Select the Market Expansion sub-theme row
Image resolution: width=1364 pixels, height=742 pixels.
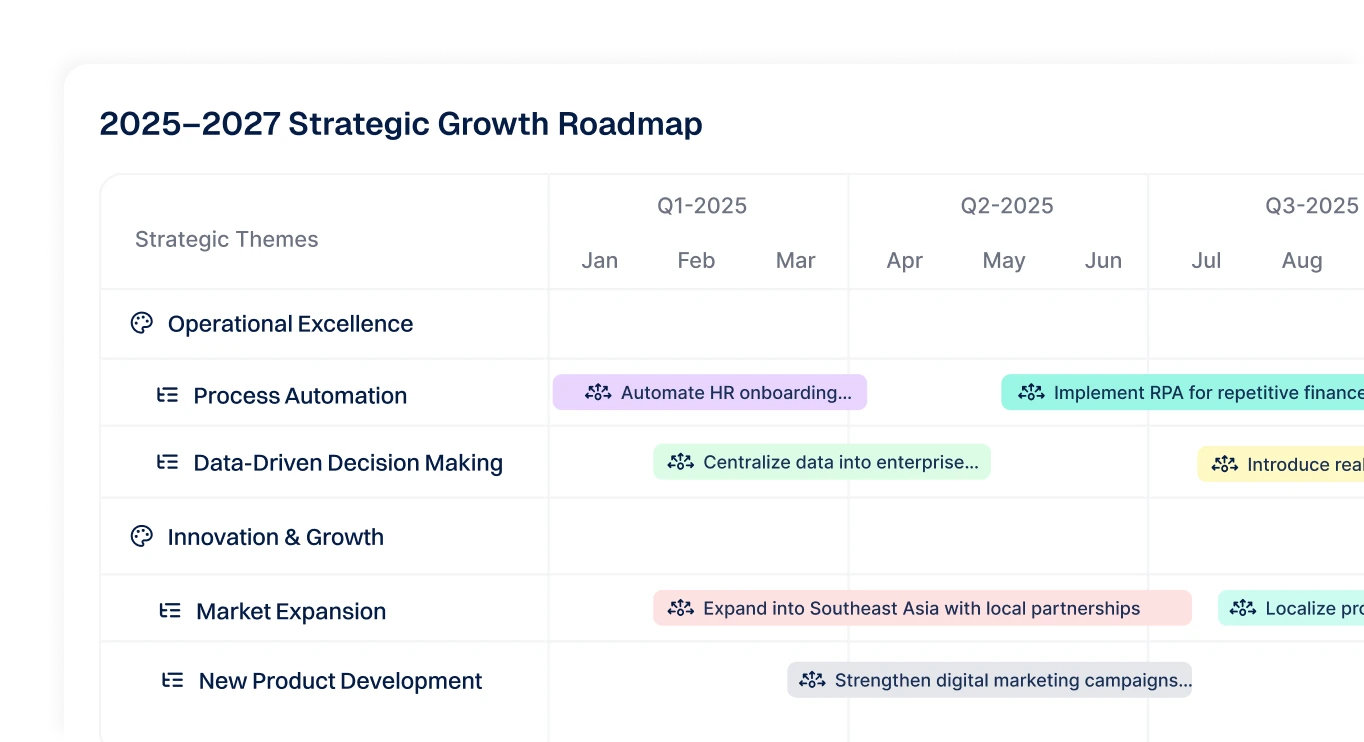(x=291, y=611)
